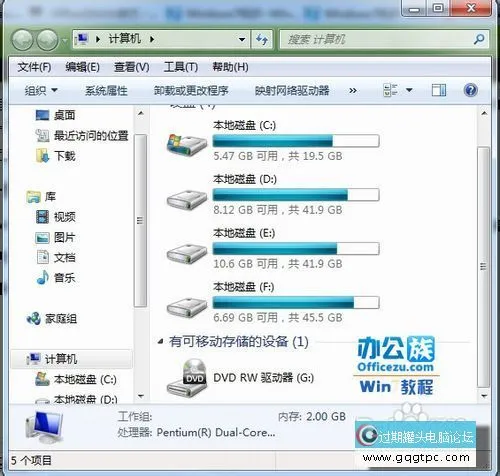Click the 文档 library document icon

click(x=43, y=257)
